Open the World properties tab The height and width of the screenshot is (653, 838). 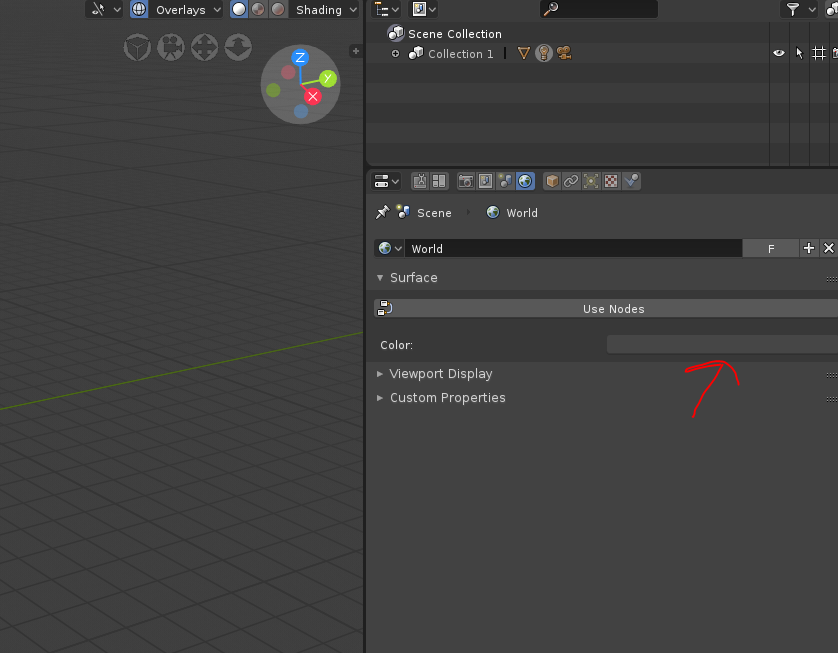tap(525, 182)
